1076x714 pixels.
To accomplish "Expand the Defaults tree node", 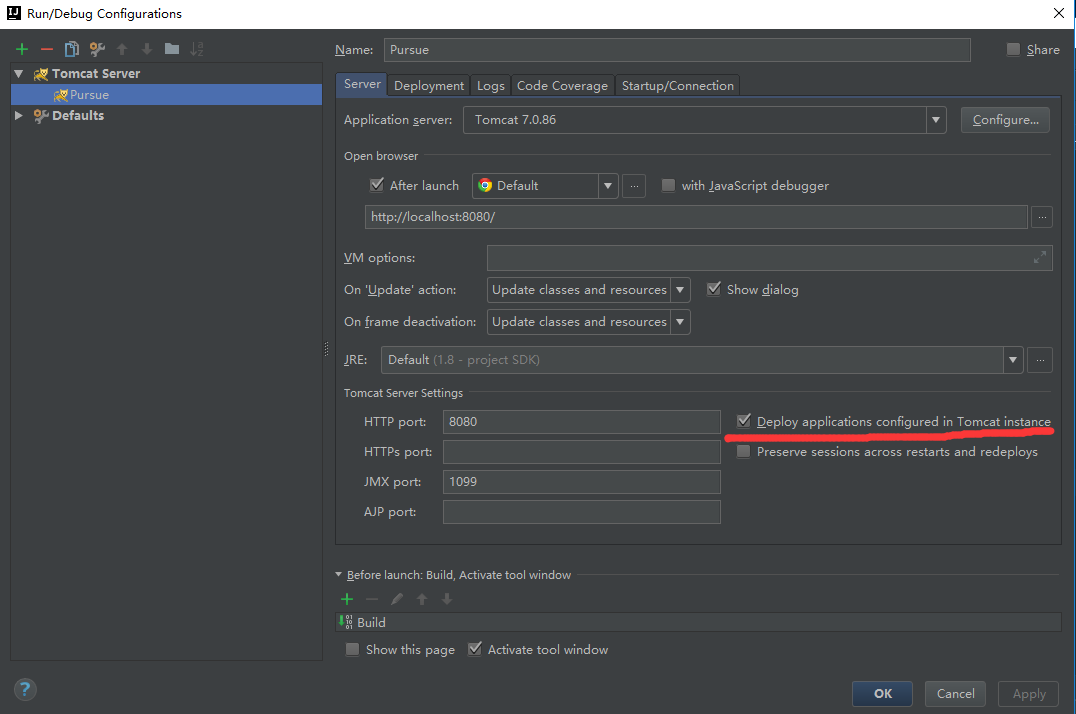I will point(19,115).
